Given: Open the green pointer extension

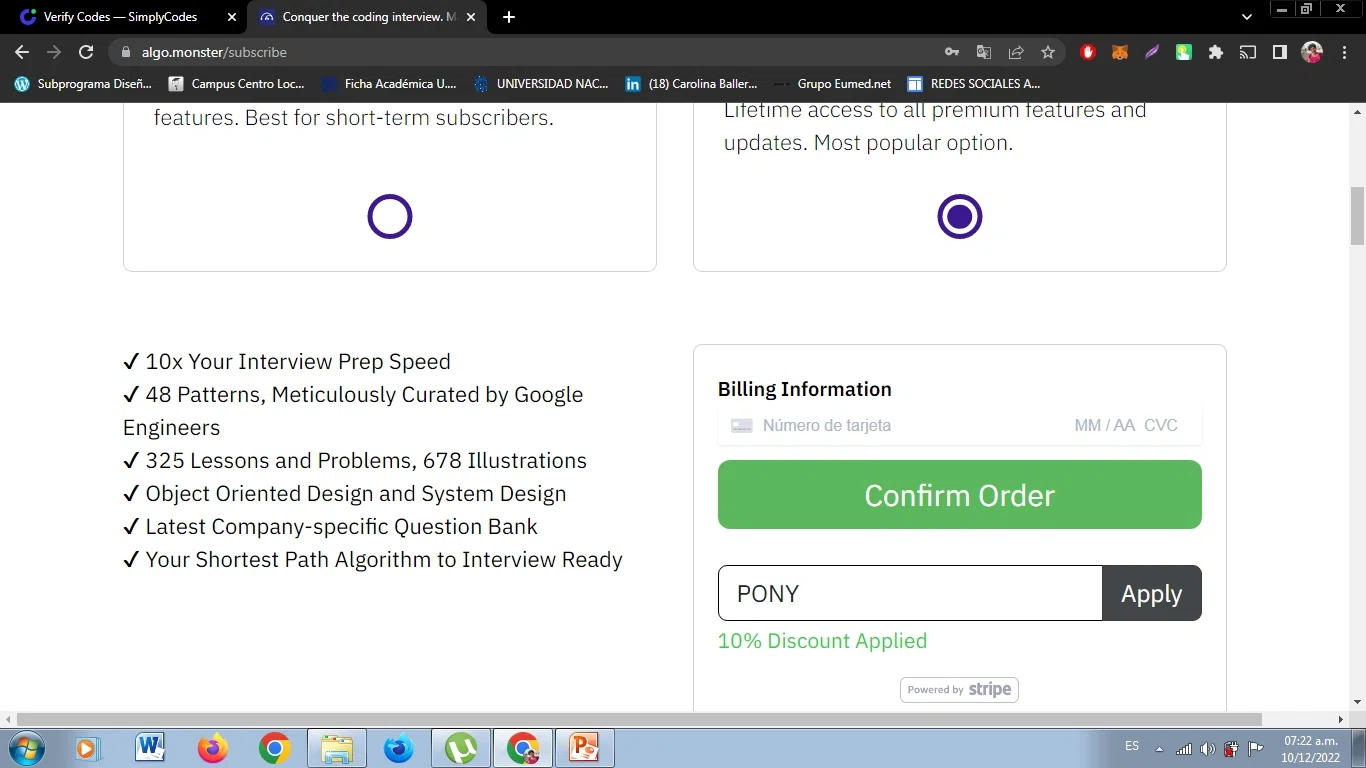Looking at the screenshot, I should click(1184, 52).
